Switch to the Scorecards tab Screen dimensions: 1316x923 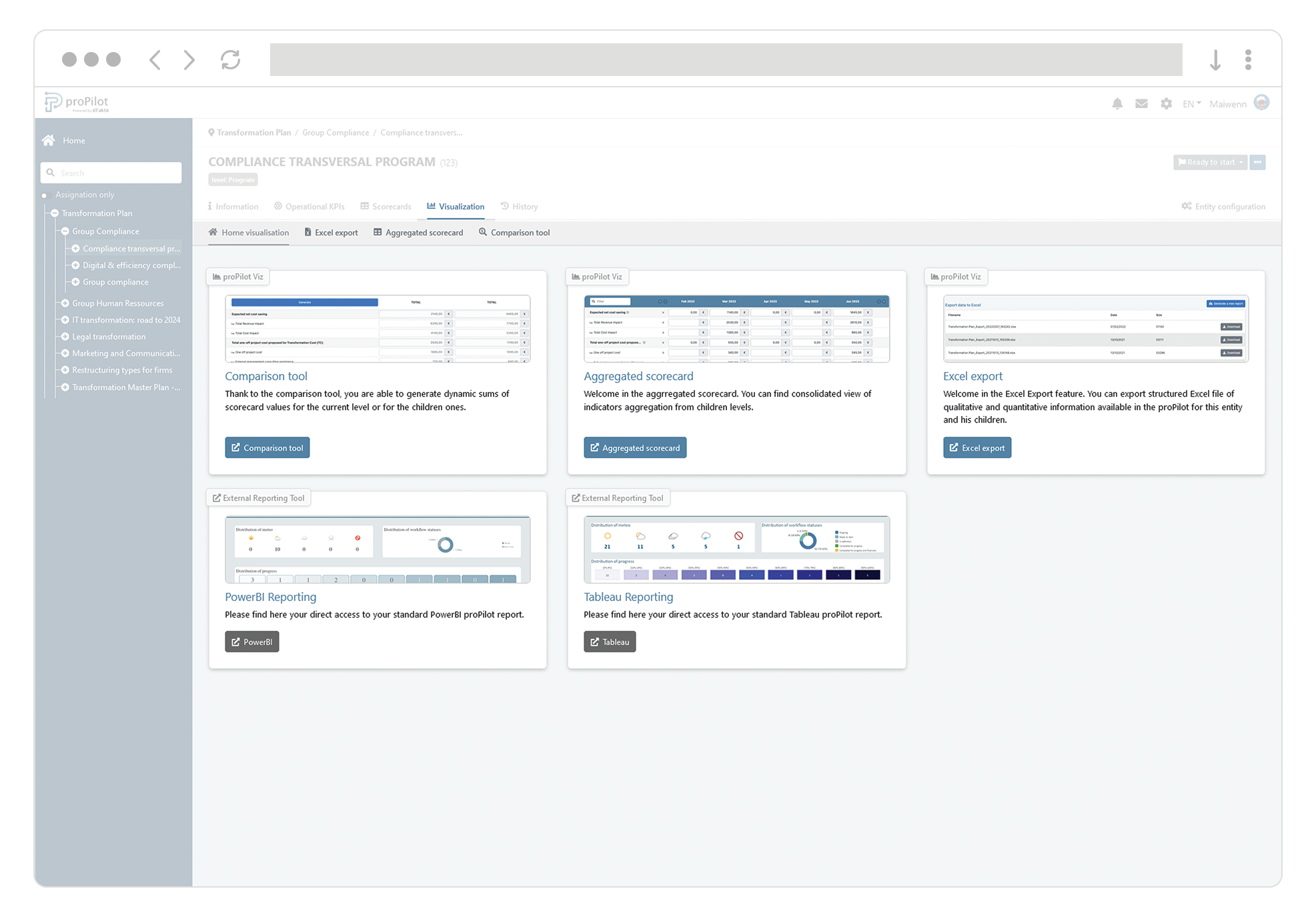(386, 207)
